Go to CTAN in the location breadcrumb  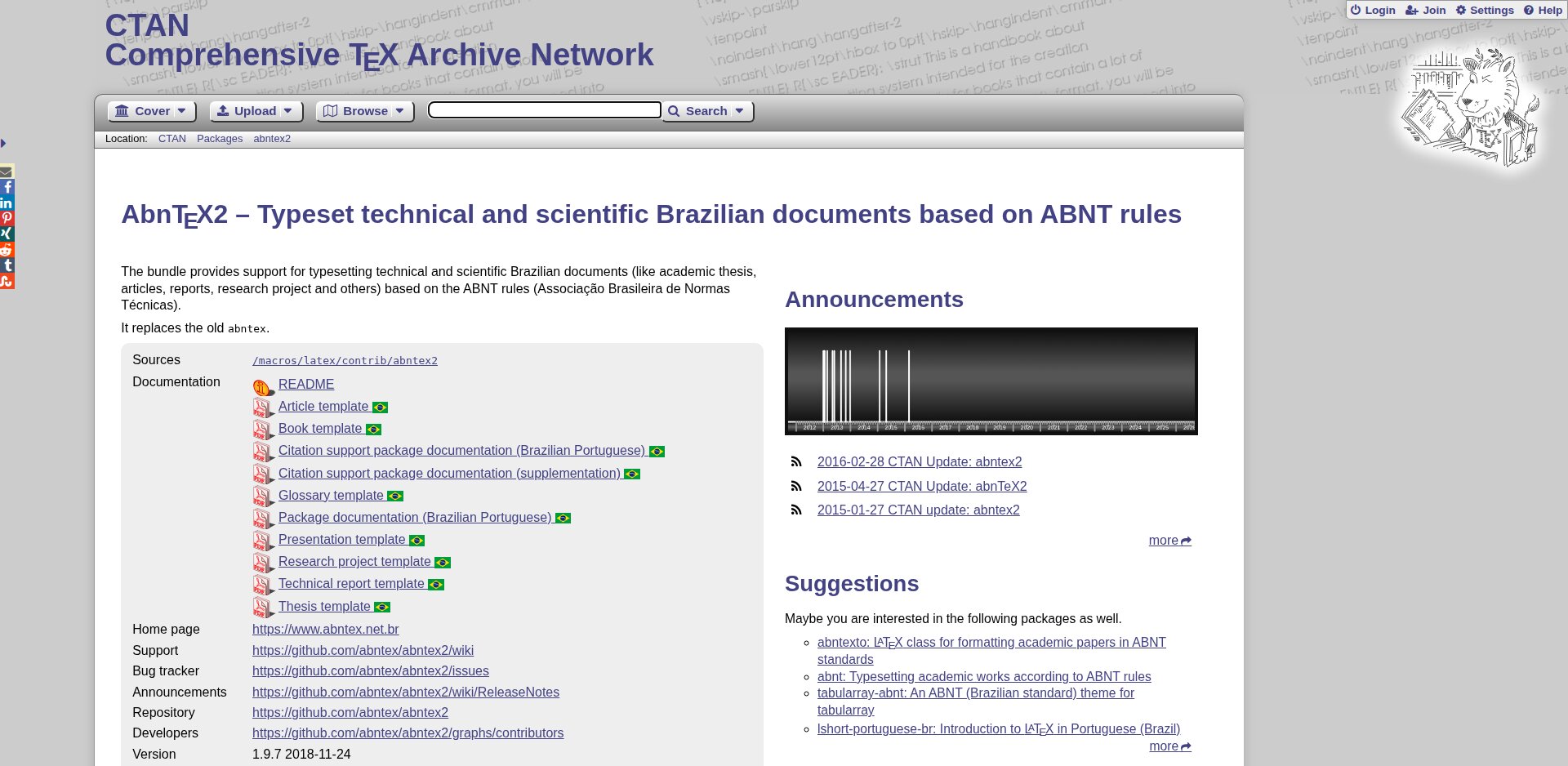(172, 139)
